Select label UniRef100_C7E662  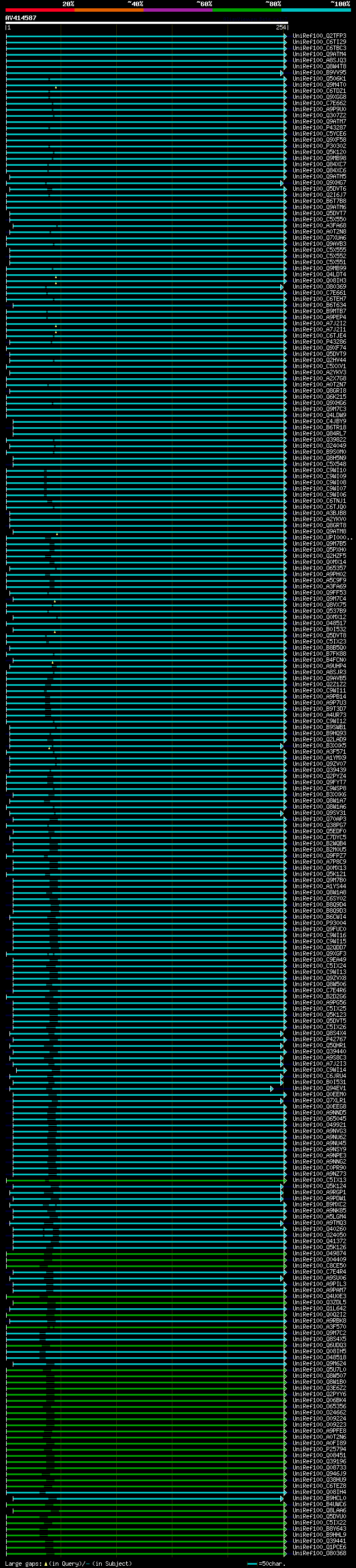319,103
